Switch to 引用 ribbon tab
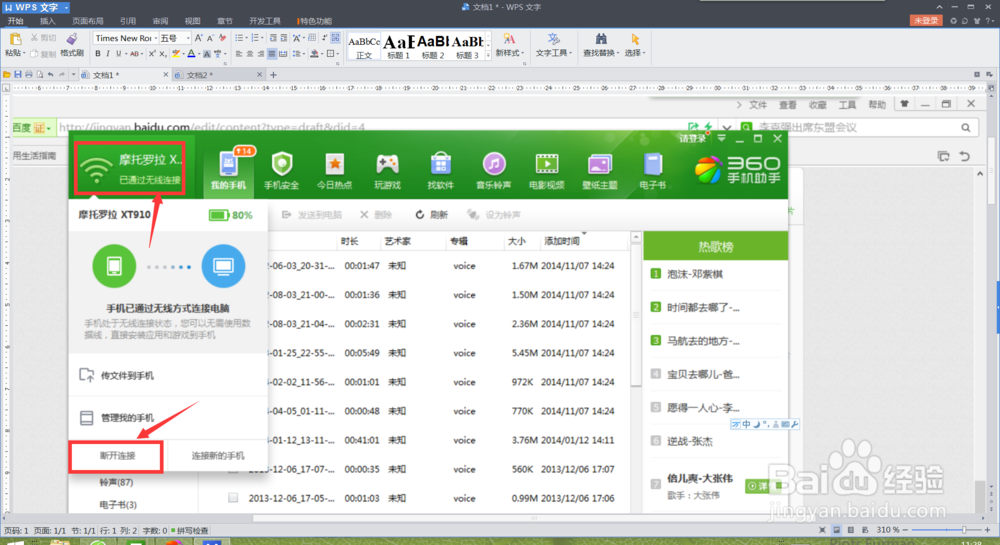The width and height of the screenshot is (1000, 545). click(x=128, y=21)
